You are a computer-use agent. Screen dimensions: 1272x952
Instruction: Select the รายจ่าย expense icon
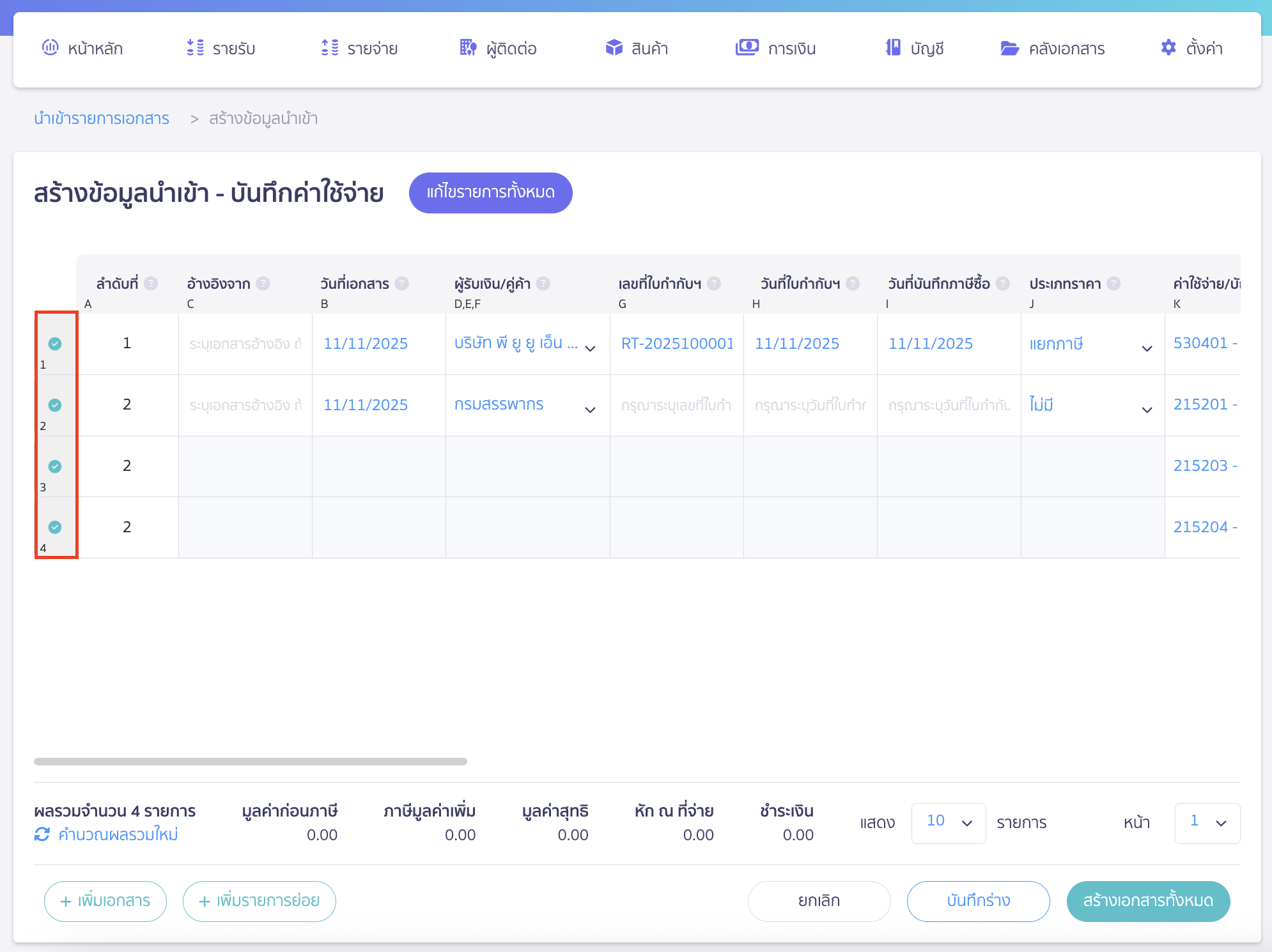(x=329, y=47)
